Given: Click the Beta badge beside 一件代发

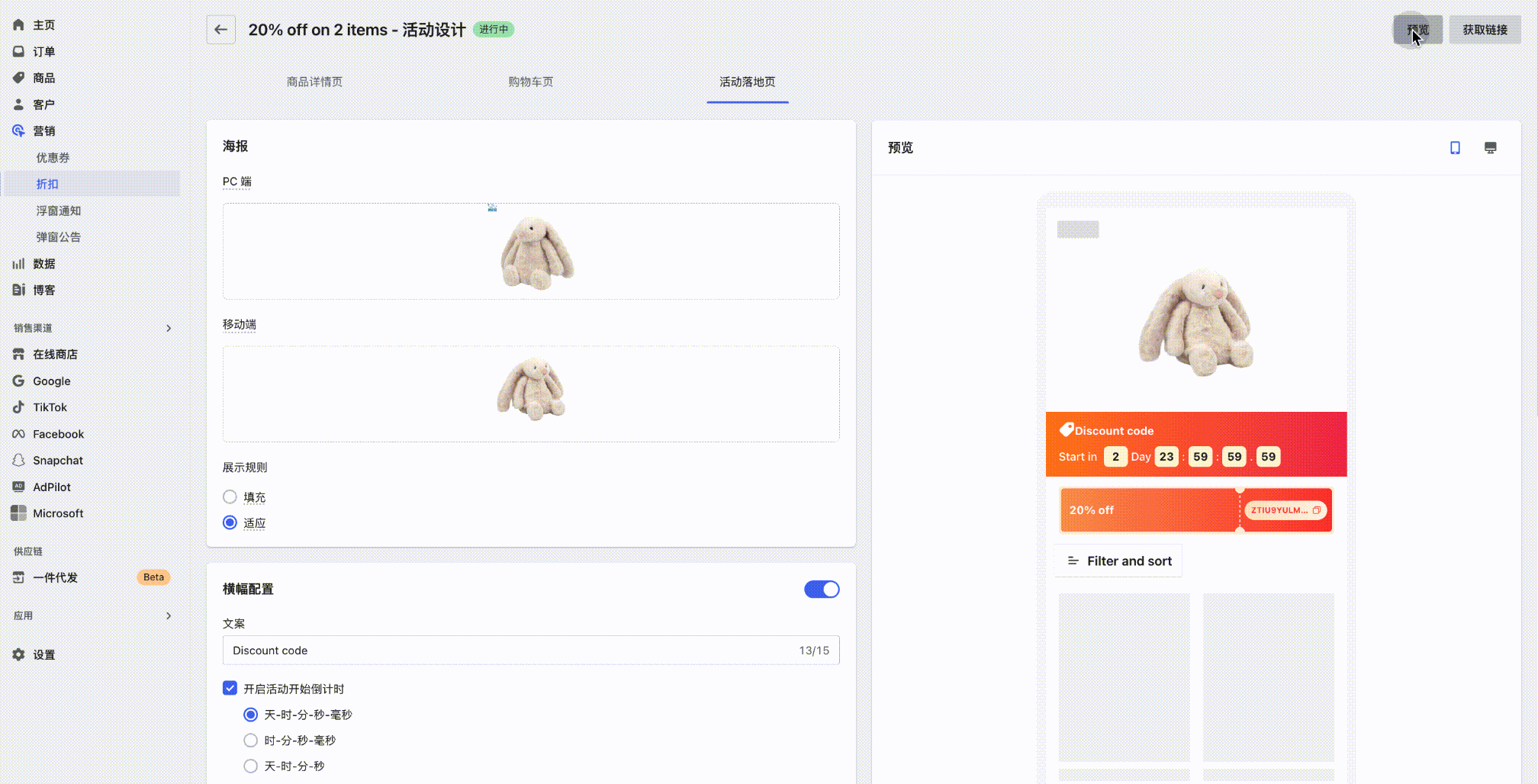Looking at the screenshot, I should tap(153, 577).
